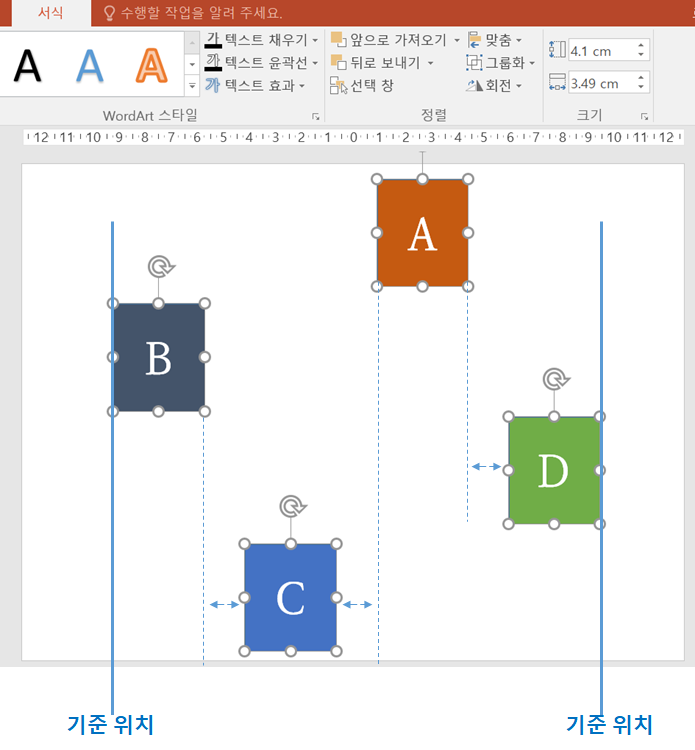
Task: Select the green shape D
Action: [554, 470]
